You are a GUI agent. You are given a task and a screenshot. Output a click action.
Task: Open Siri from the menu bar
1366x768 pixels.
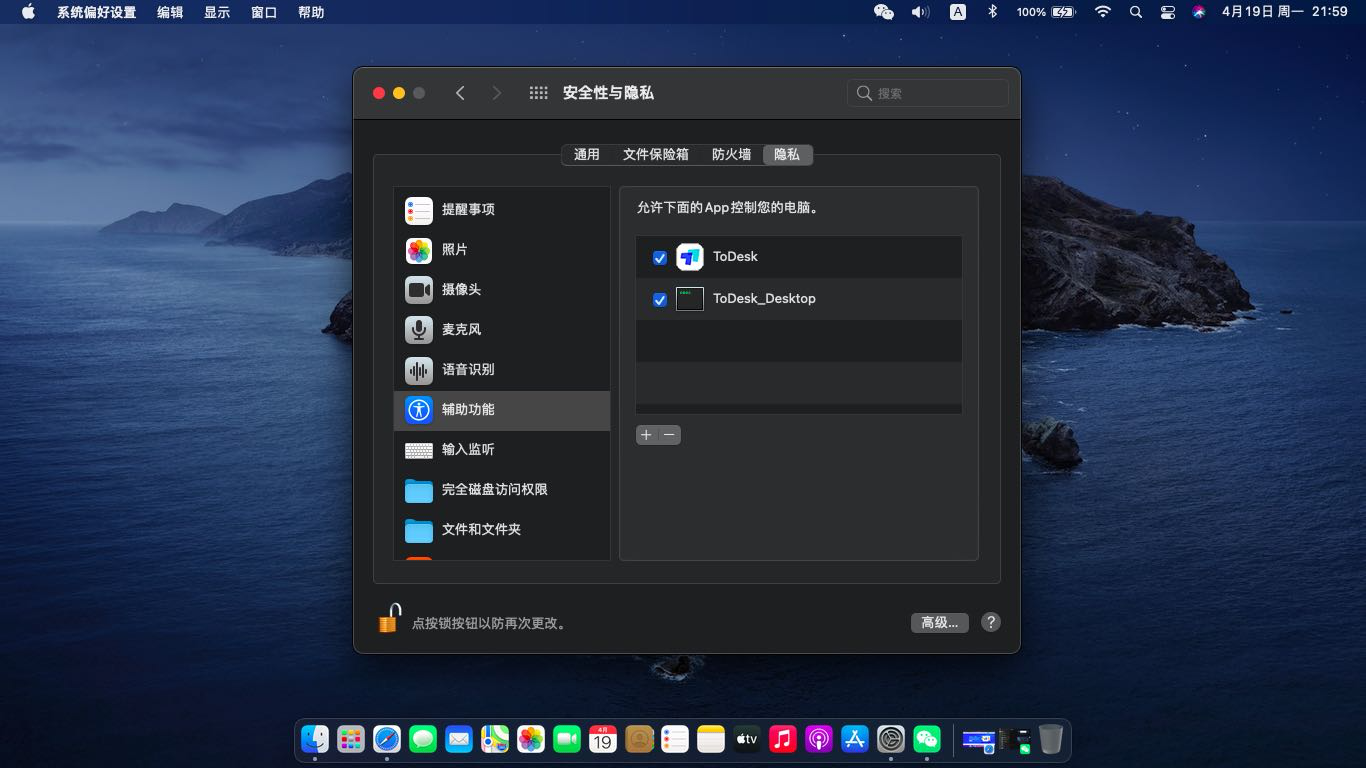tap(1199, 12)
